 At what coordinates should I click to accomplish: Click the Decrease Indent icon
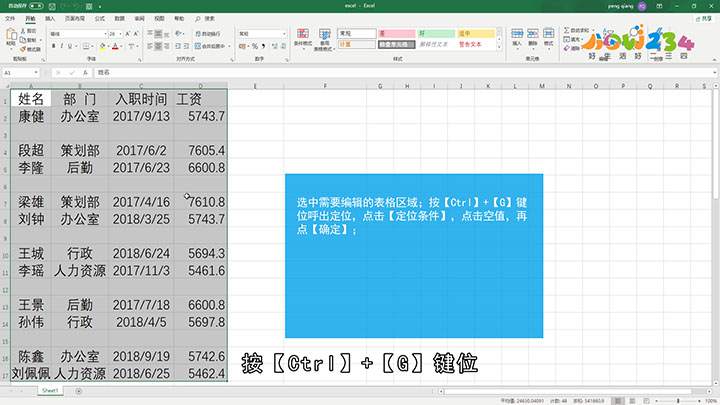click(178, 46)
